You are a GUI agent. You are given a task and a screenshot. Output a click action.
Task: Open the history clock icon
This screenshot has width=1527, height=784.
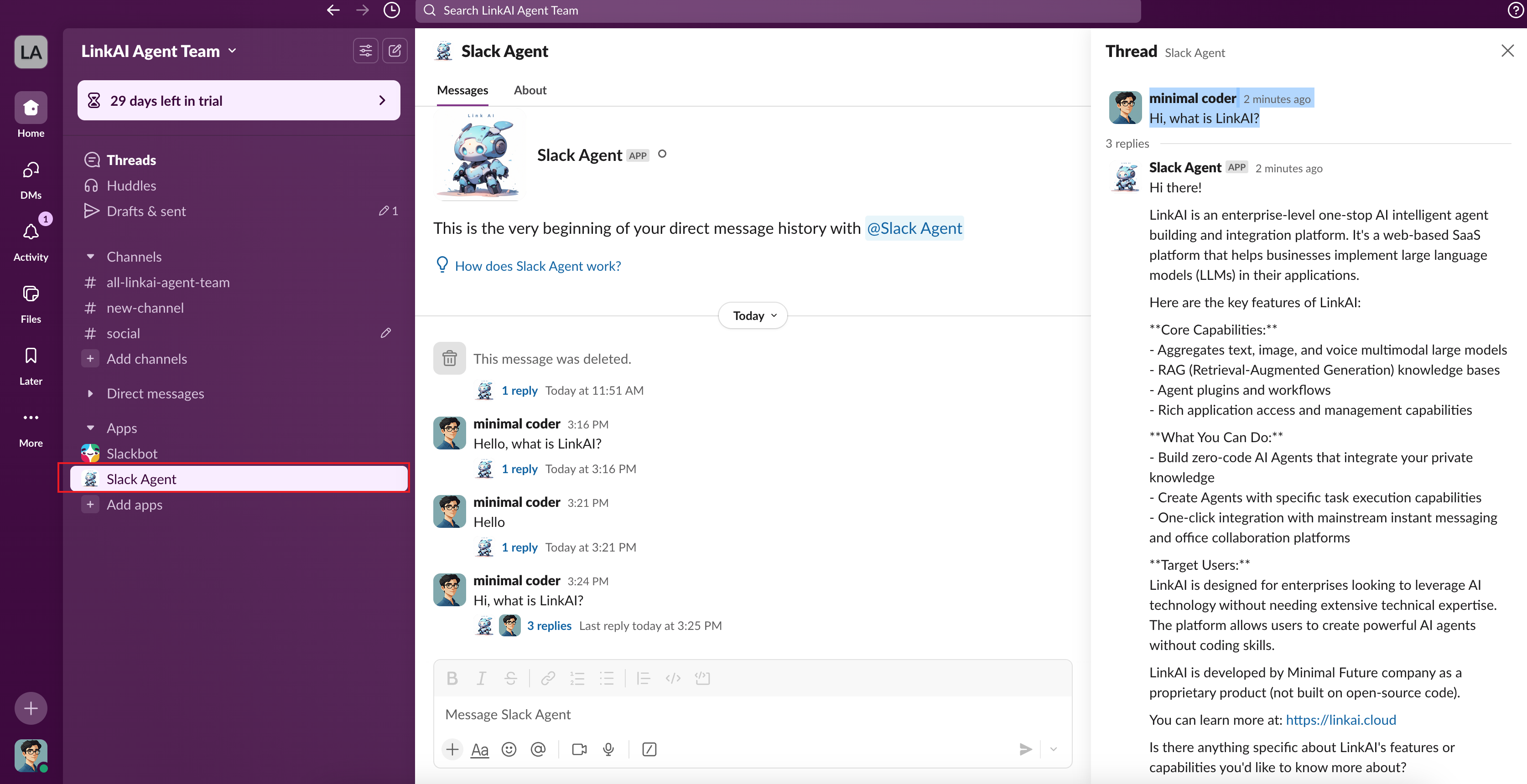392,10
